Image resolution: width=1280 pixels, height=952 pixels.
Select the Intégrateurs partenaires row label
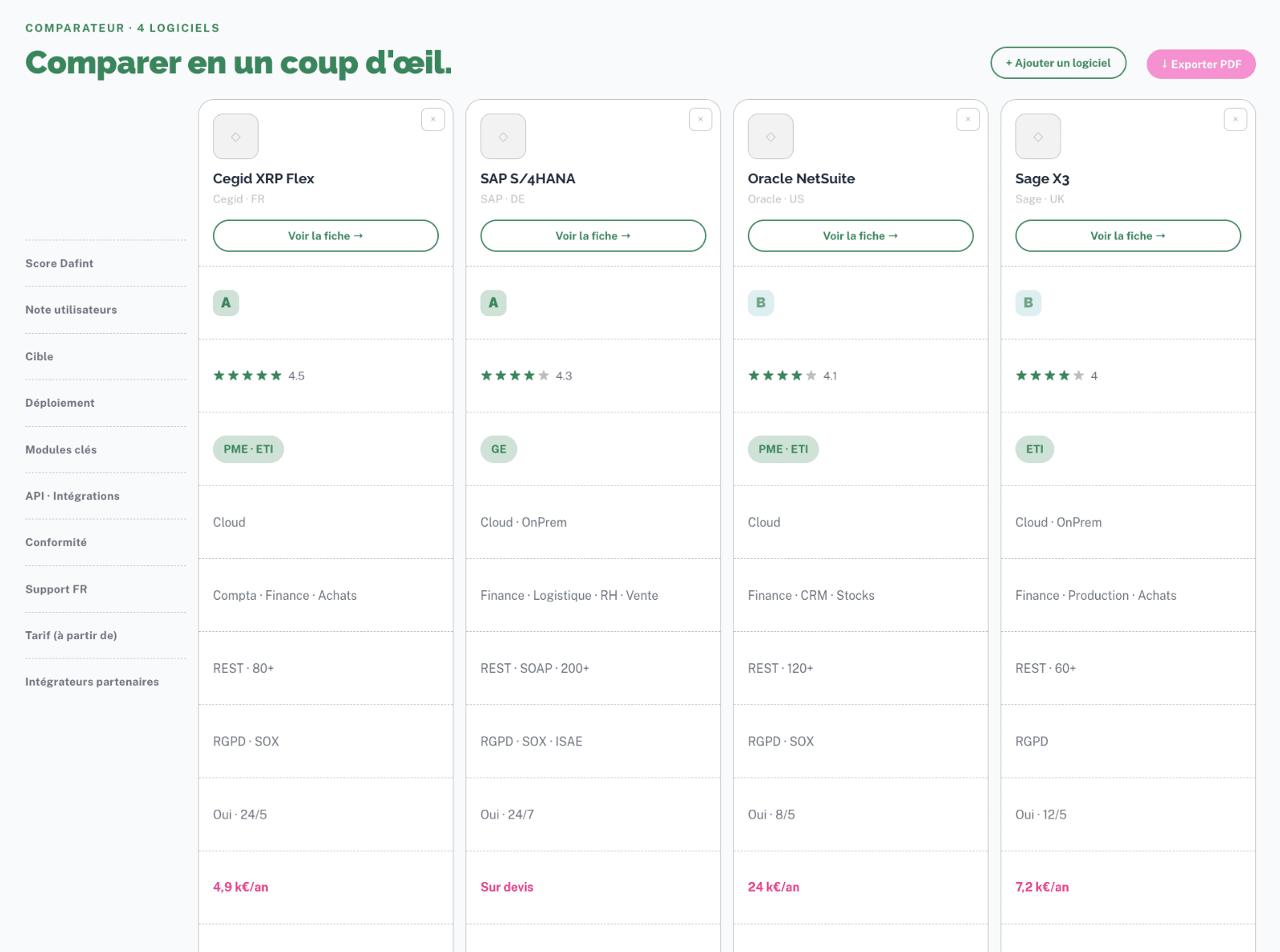click(x=92, y=682)
